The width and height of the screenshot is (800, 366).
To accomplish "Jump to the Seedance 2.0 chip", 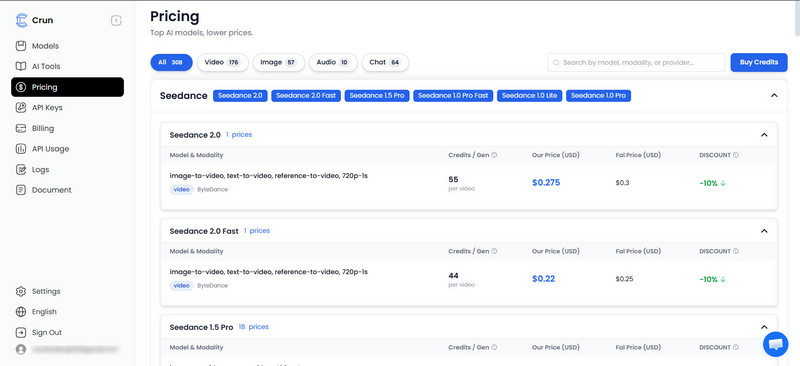I will (240, 95).
